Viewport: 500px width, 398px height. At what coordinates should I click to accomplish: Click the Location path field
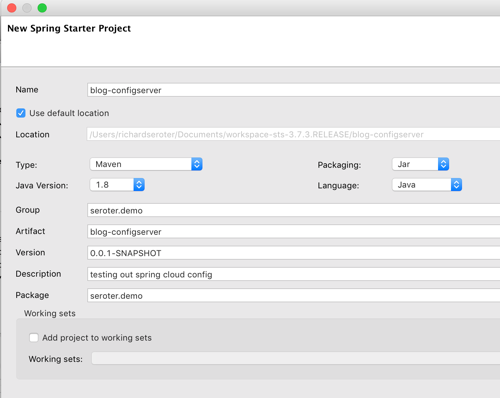(x=293, y=134)
